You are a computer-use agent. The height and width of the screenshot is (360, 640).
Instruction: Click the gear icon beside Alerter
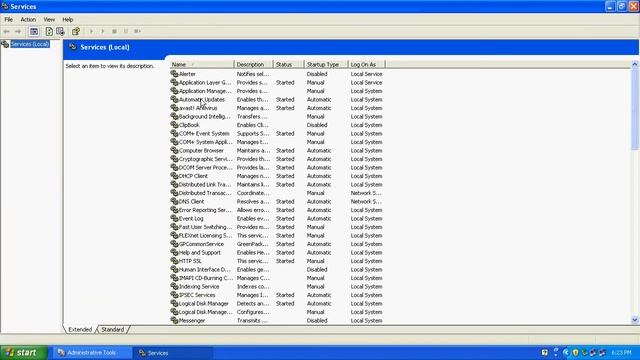coord(174,74)
